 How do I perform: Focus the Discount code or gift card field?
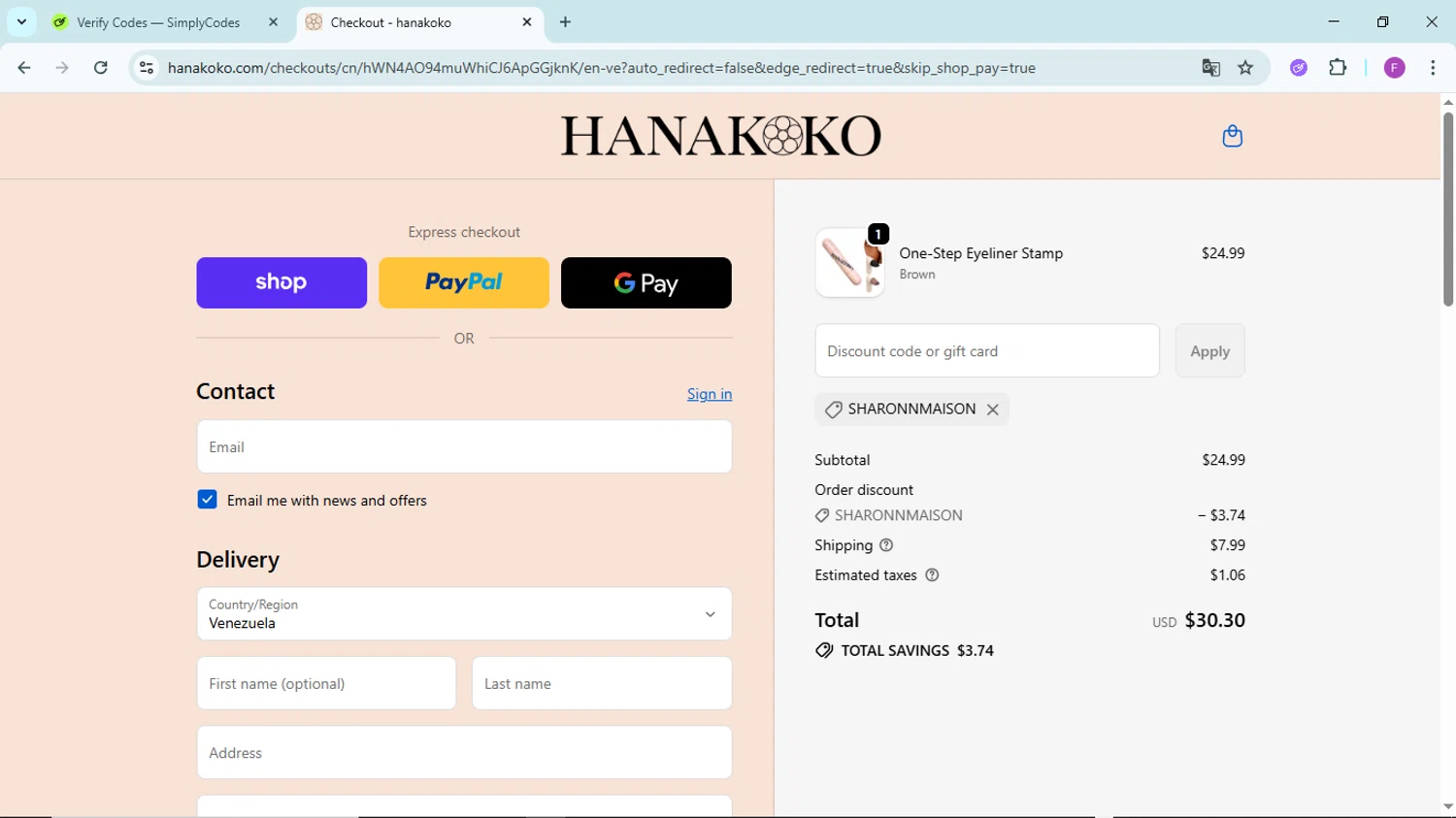[x=987, y=351]
